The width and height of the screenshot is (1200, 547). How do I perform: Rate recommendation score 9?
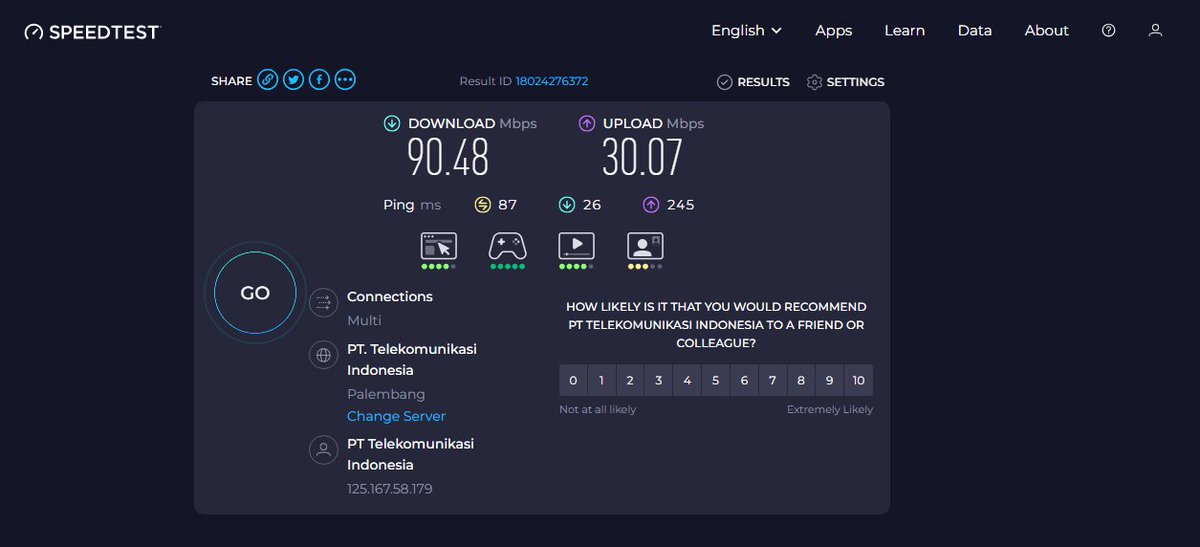click(x=830, y=380)
